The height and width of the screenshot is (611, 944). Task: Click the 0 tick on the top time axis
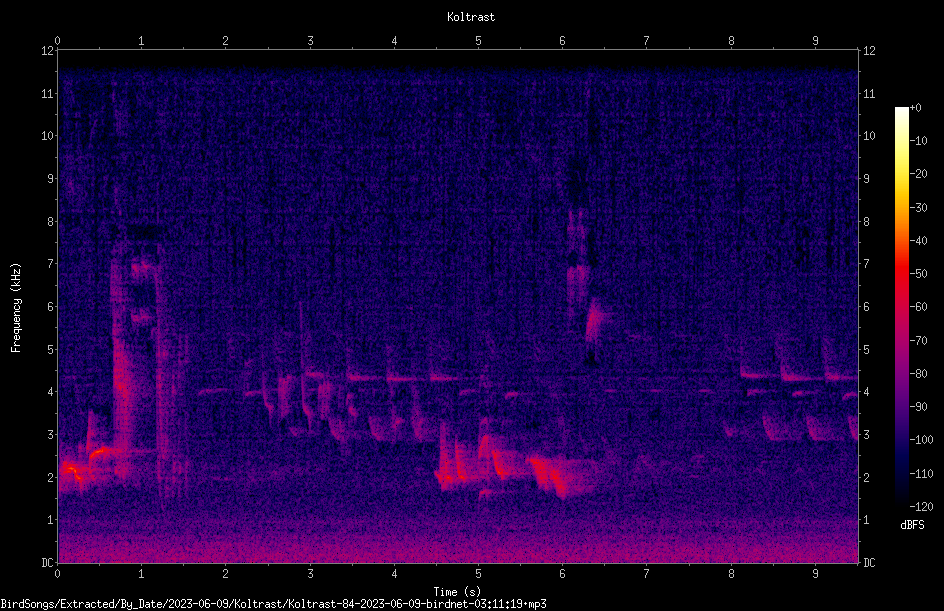[x=57, y=41]
